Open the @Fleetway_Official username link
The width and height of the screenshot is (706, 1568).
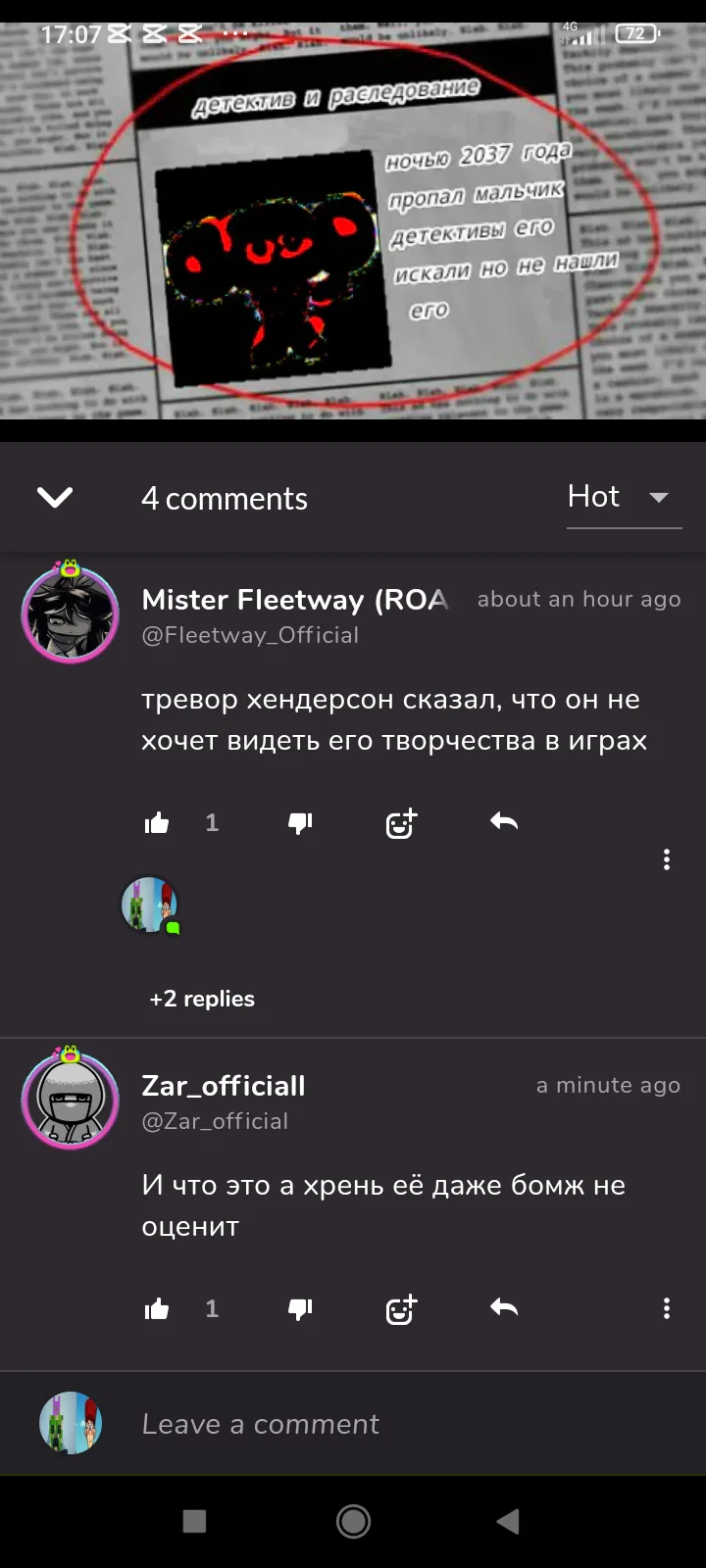click(x=250, y=635)
